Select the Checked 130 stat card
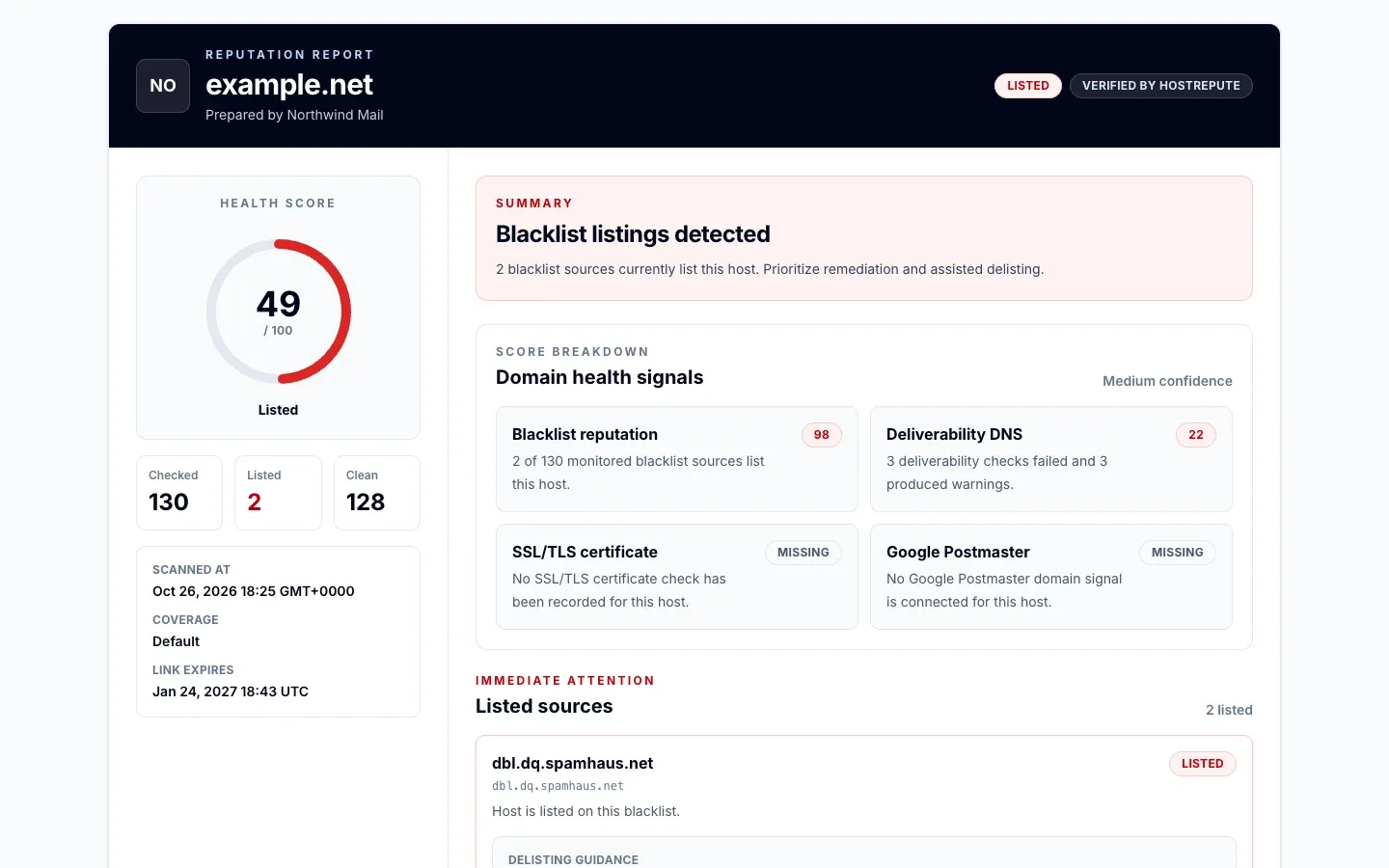1389x868 pixels. [x=179, y=493]
